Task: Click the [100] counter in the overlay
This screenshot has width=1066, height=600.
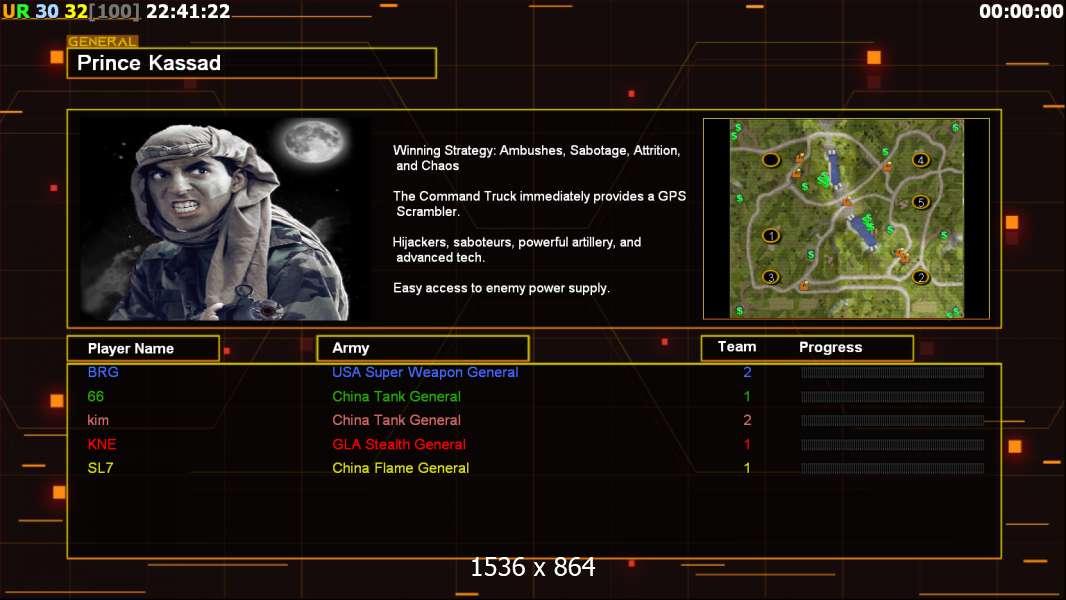Action: pyautogui.click(x=115, y=11)
